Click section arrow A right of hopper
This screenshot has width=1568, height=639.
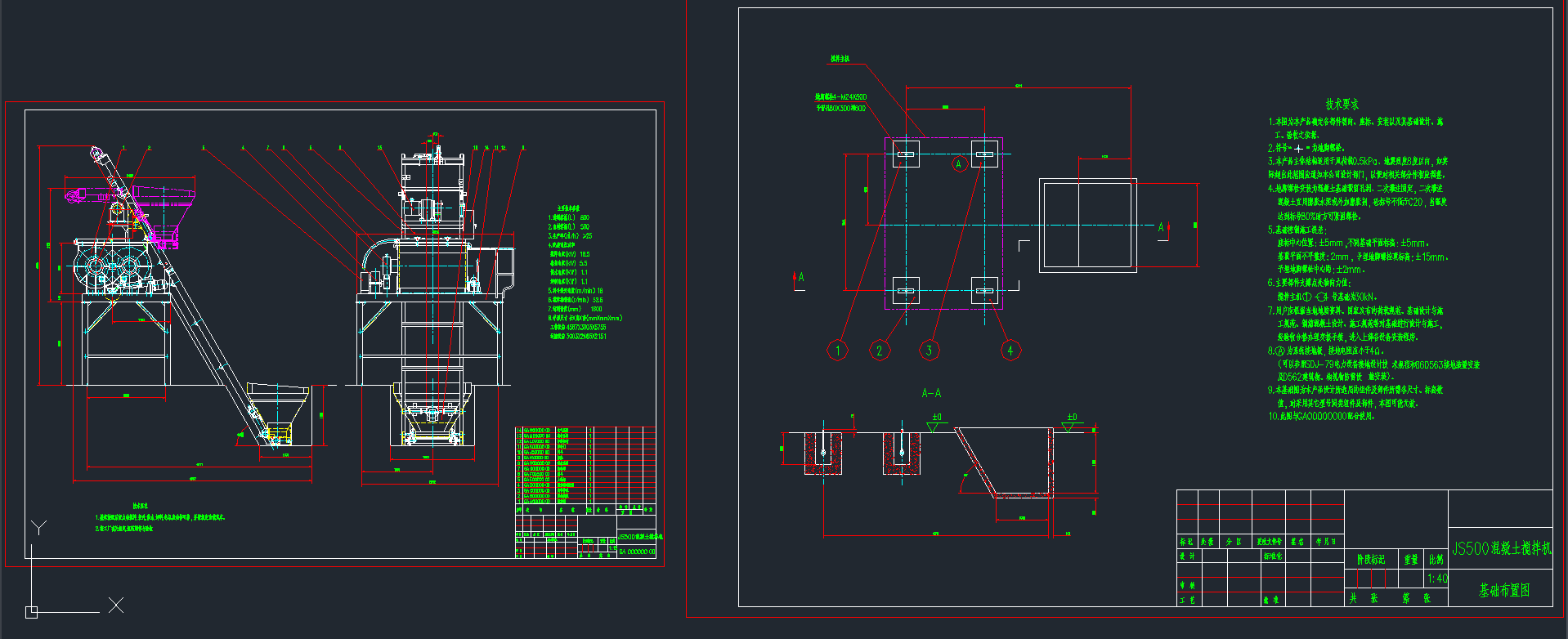pyautogui.click(x=1162, y=227)
